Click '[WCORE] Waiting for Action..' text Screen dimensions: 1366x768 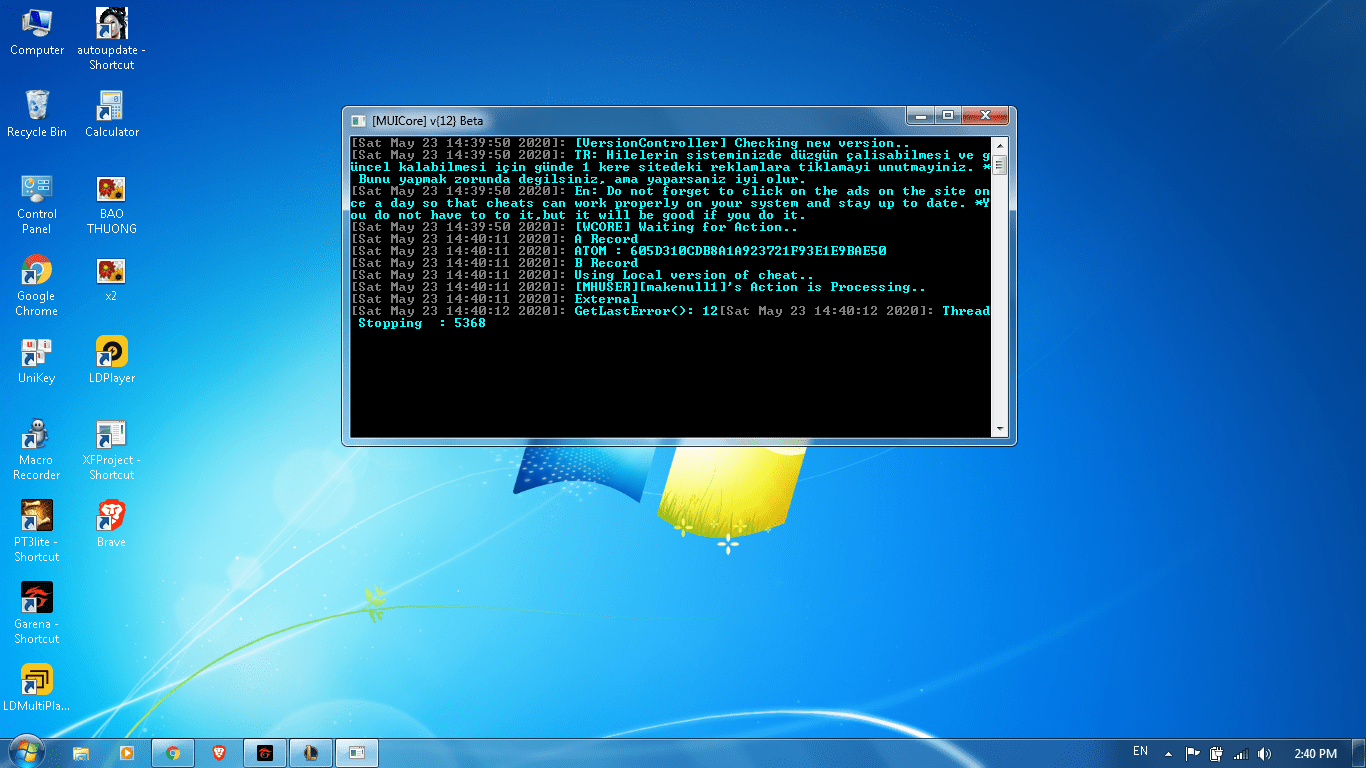tap(686, 227)
